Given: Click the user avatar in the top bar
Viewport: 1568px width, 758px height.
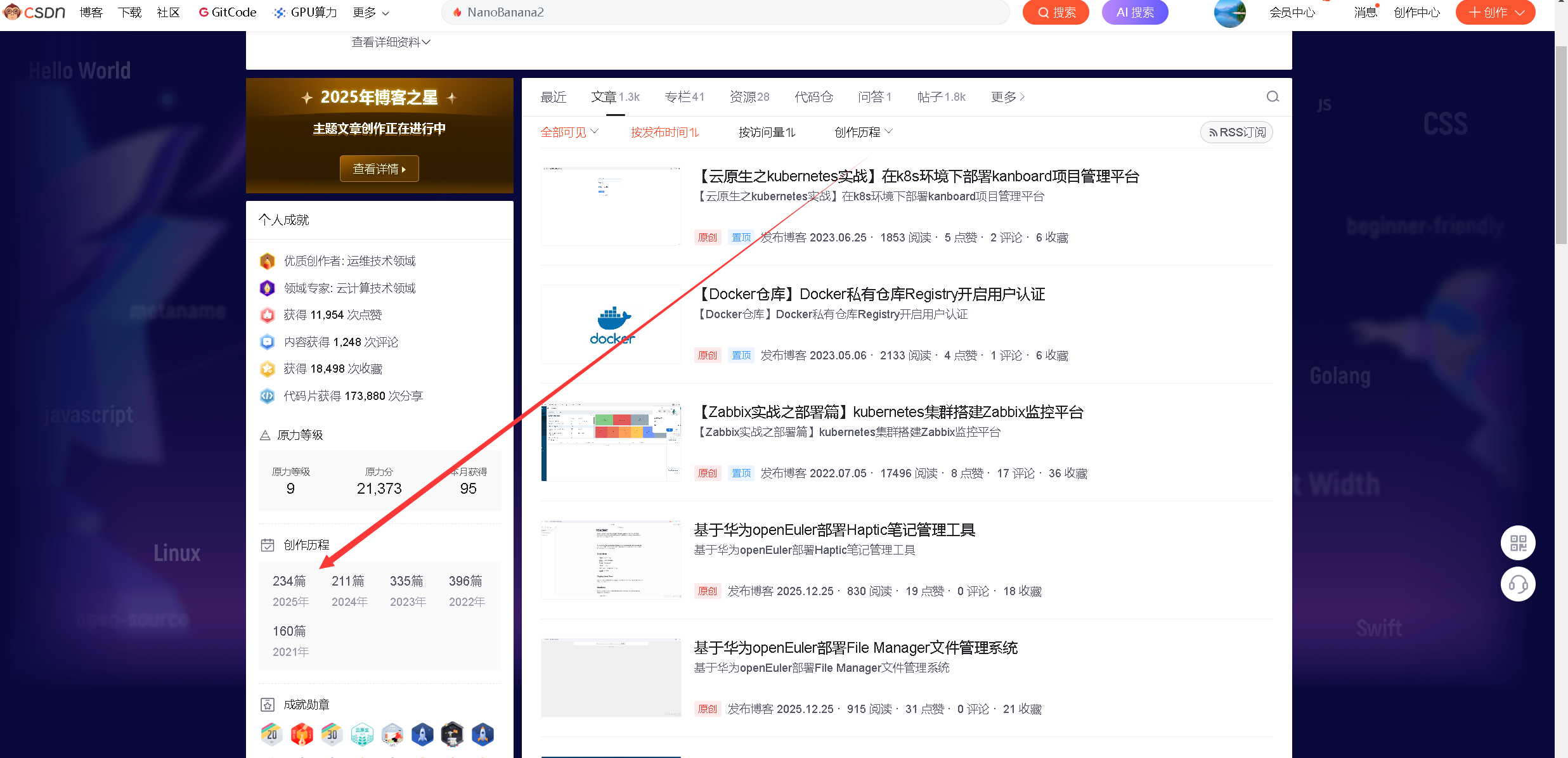Looking at the screenshot, I should coord(1229,13).
